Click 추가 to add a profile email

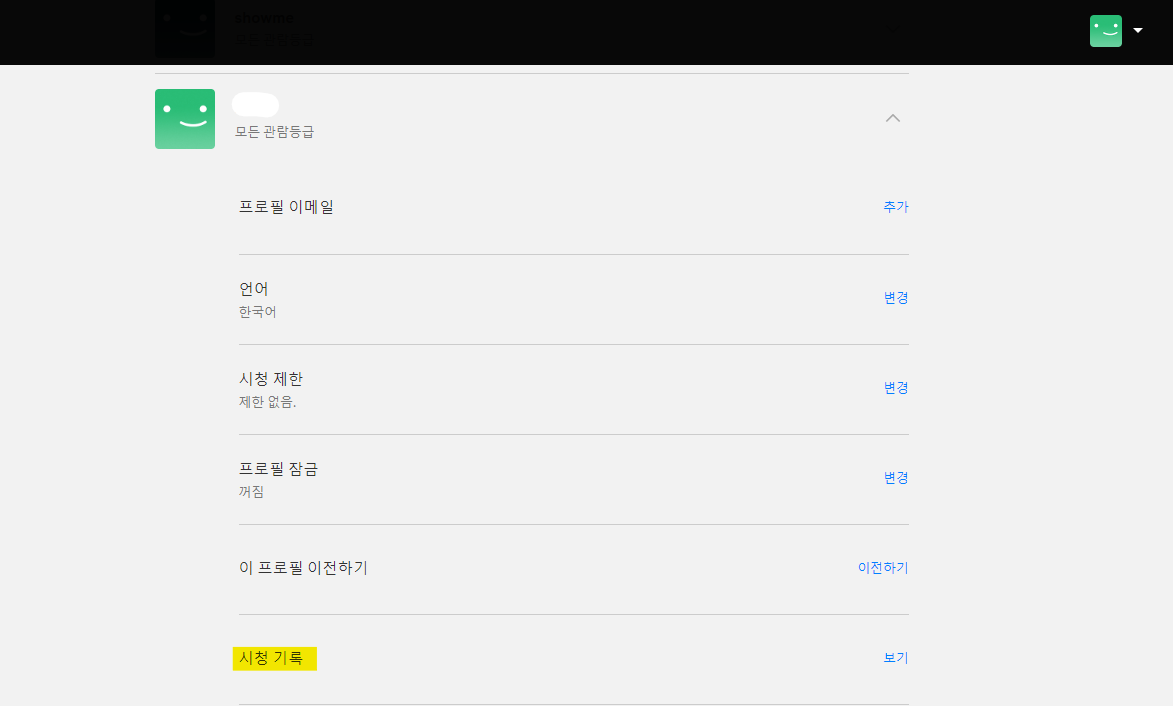(895, 206)
